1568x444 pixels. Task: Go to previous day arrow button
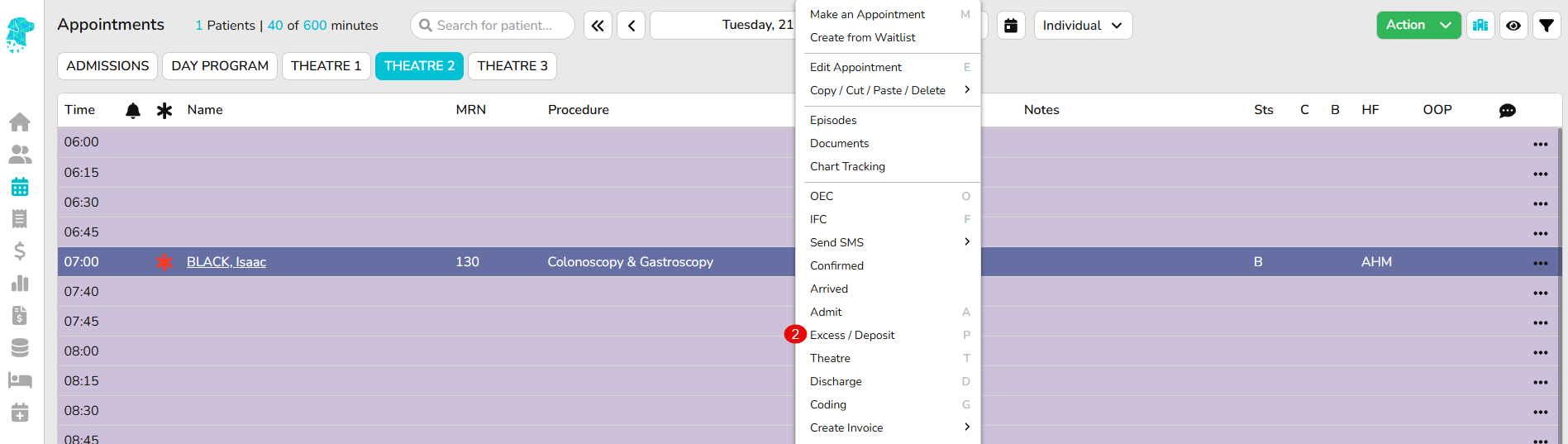pos(631,26)
